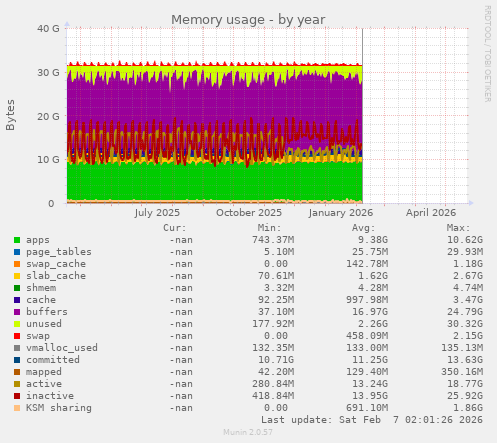Click the 'committed' legend label
This screenshot has height=443, width=497.
pos(53,360)
